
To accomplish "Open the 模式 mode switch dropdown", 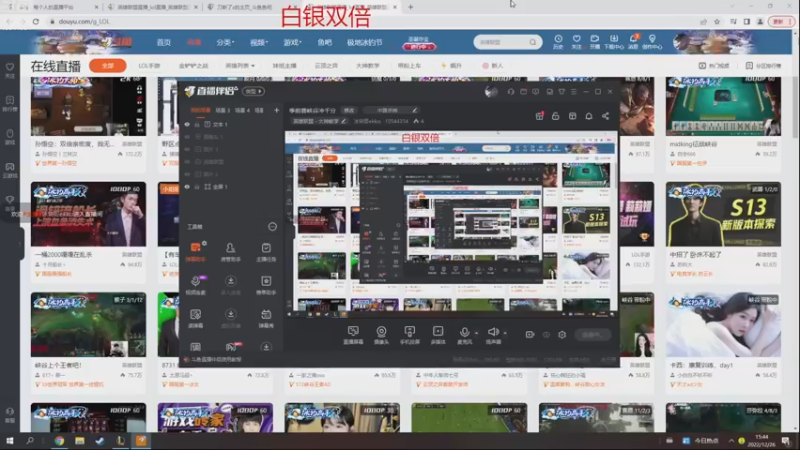I will coord(253,91).
